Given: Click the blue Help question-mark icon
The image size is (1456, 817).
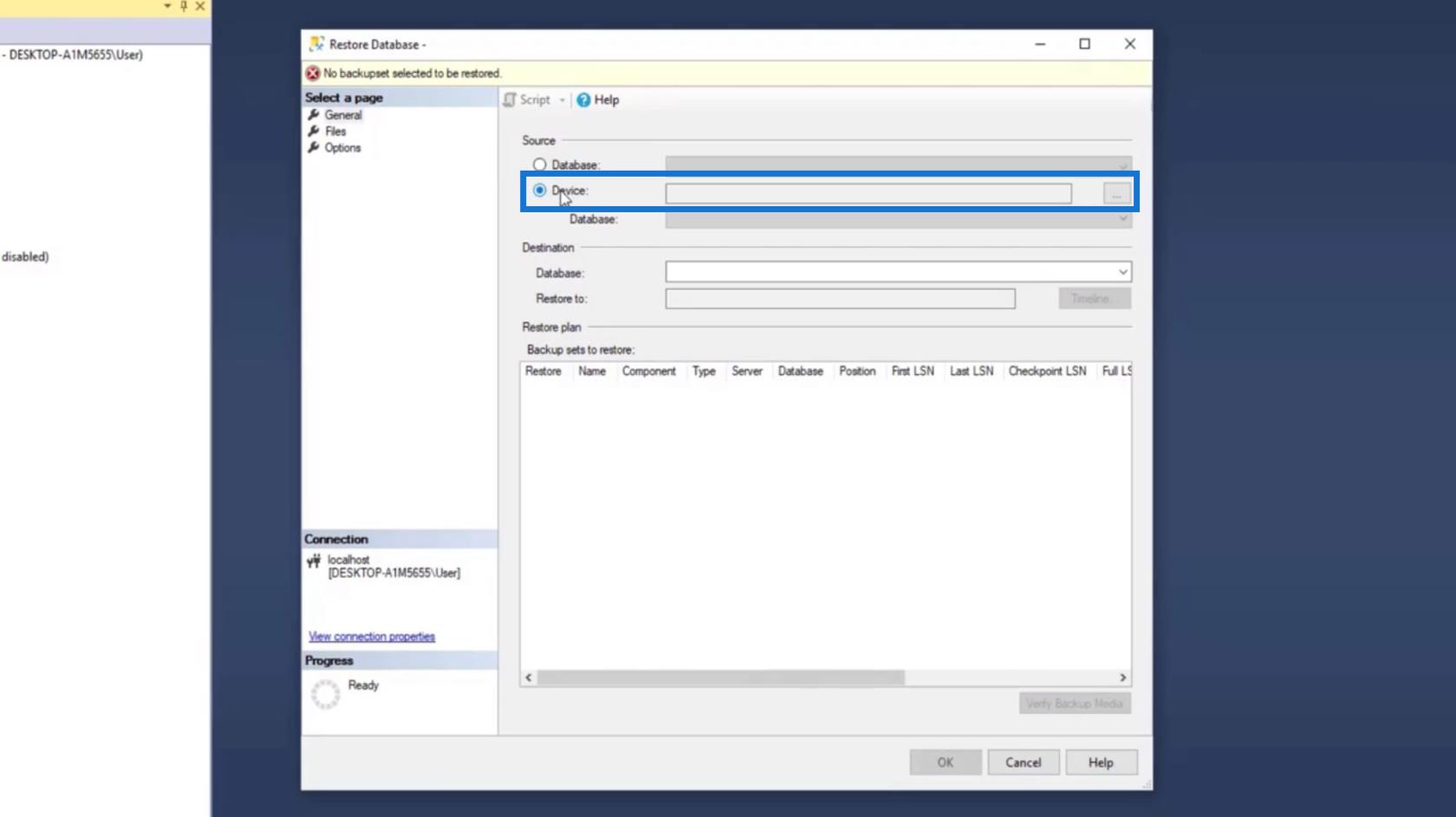Looking at the screenshot, I should (584, 101).
